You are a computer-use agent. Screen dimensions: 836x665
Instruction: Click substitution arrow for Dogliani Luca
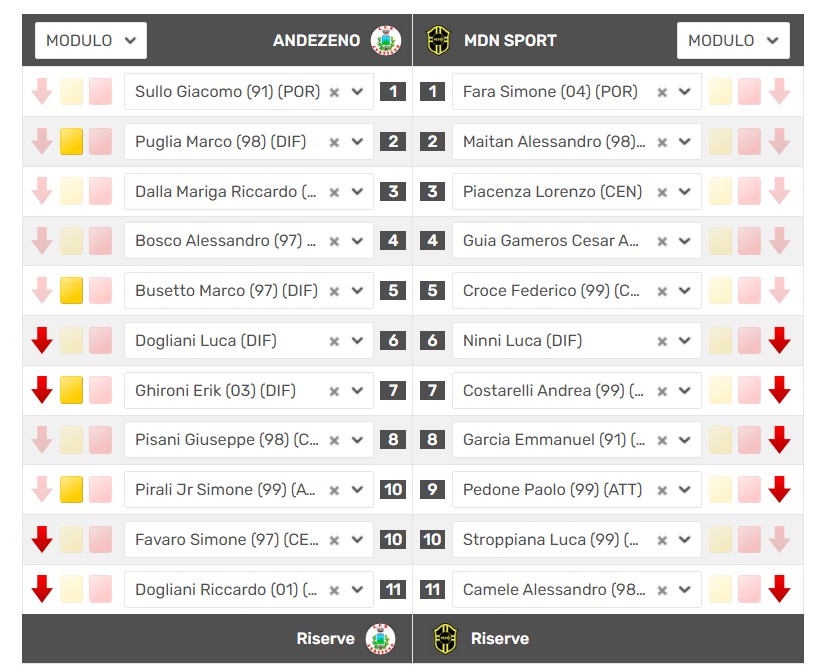pyautogui.click(x=41, y=341)
